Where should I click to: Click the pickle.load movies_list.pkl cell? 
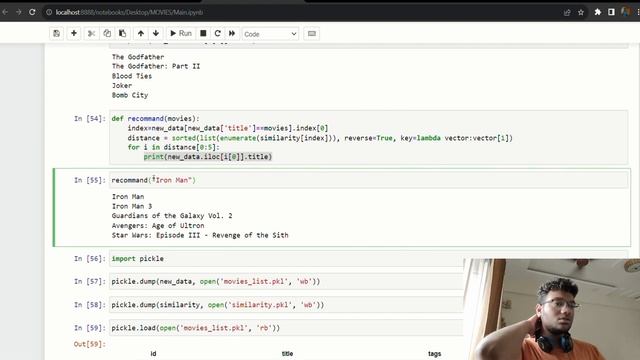pyautogui.click(x=287, y=328)
